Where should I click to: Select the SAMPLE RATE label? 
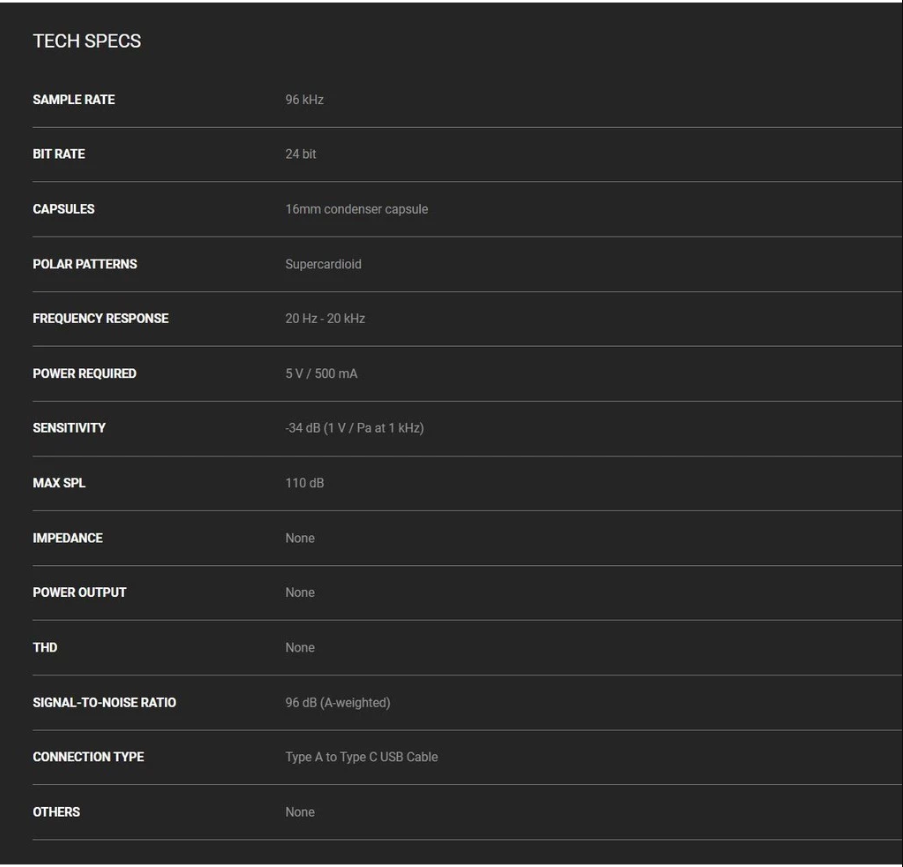[x=74, y=100]
